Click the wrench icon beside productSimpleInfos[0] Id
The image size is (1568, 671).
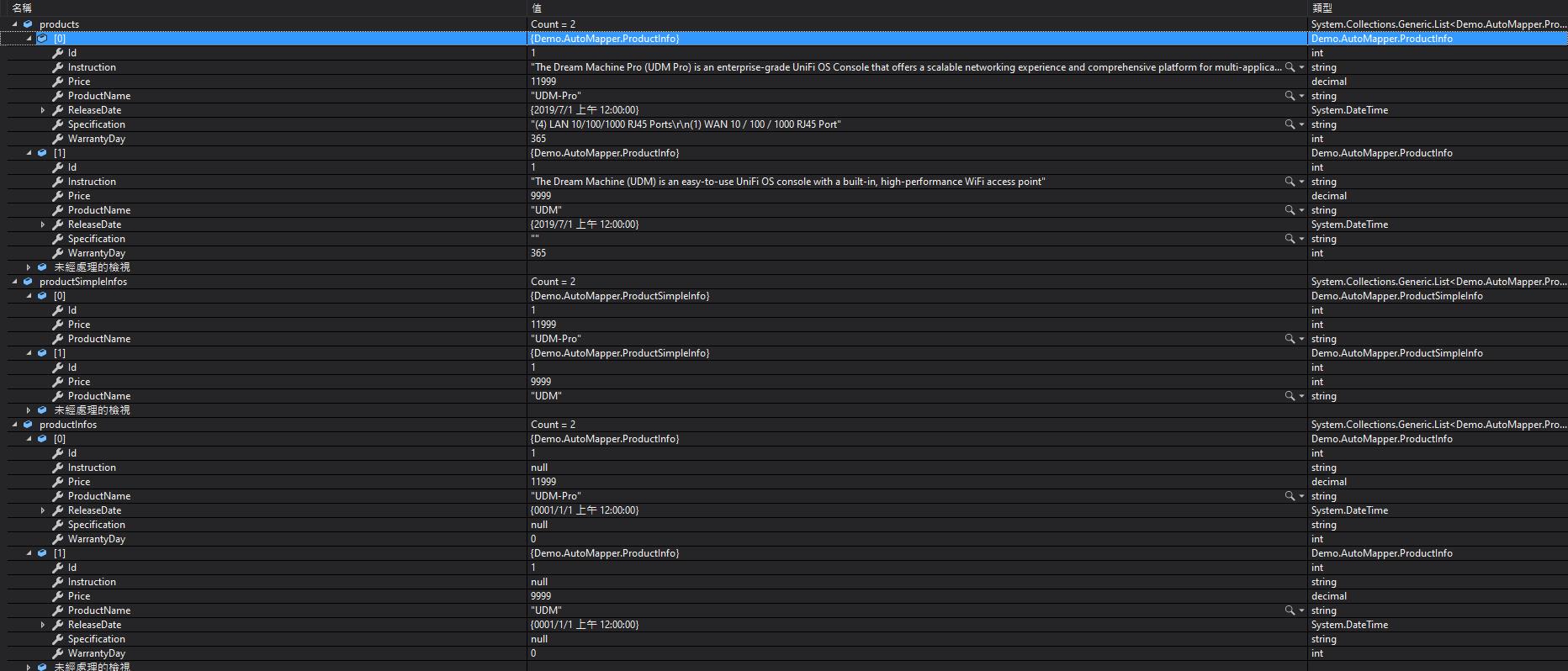57,310
